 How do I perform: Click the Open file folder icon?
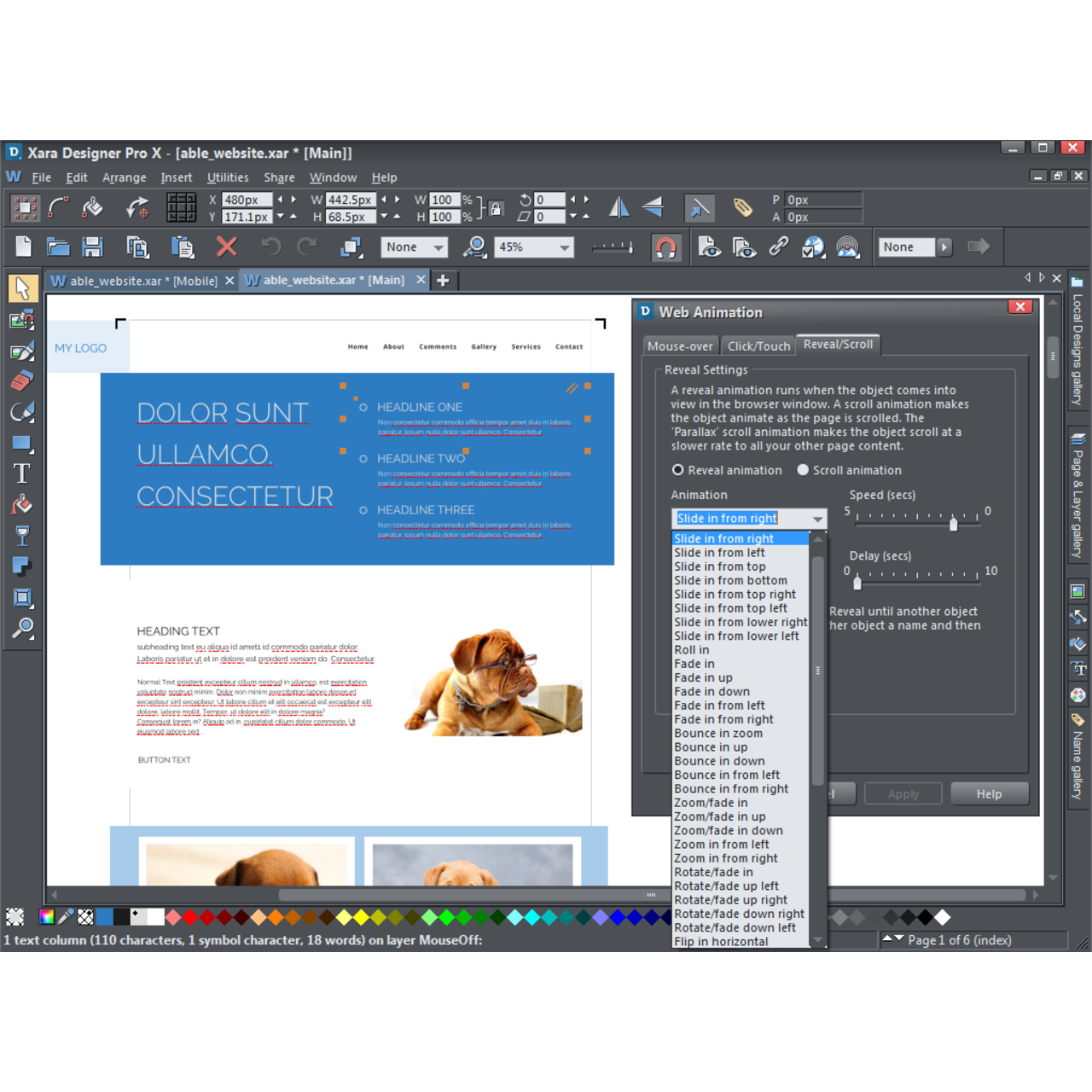[58, 247]
